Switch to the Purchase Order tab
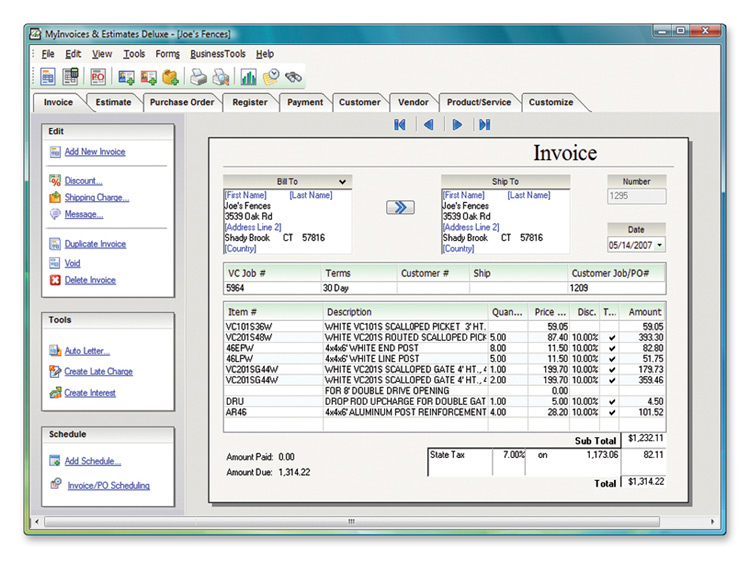 click(x=182, y=102)
